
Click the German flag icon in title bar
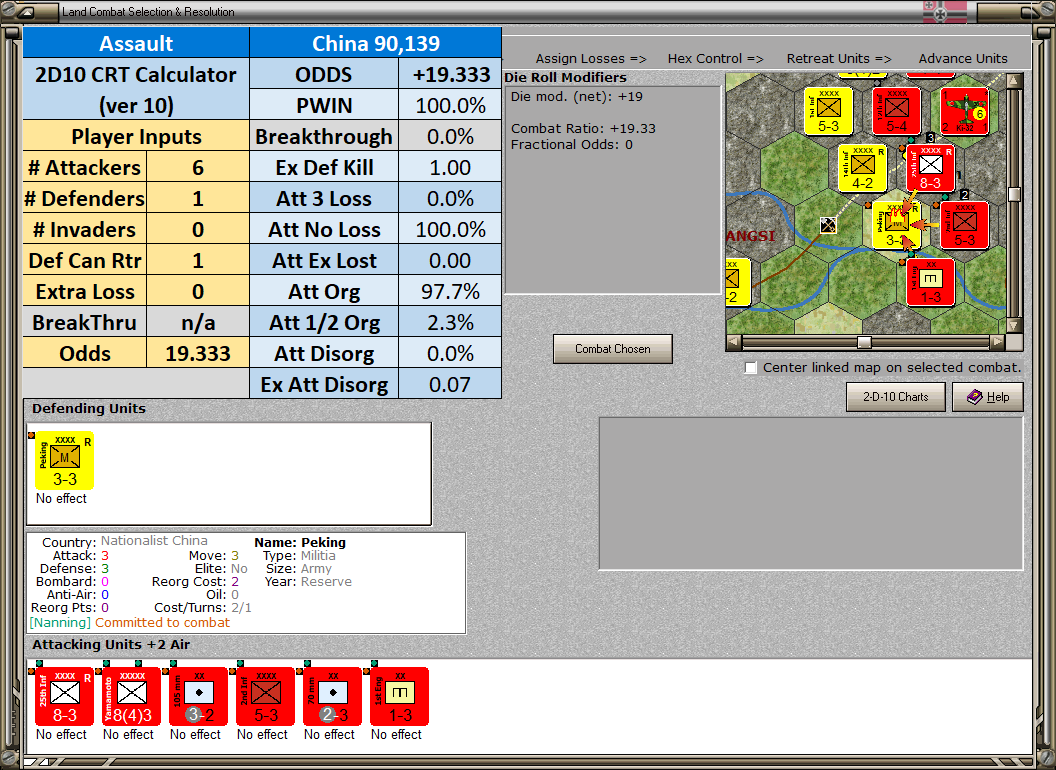944,11
